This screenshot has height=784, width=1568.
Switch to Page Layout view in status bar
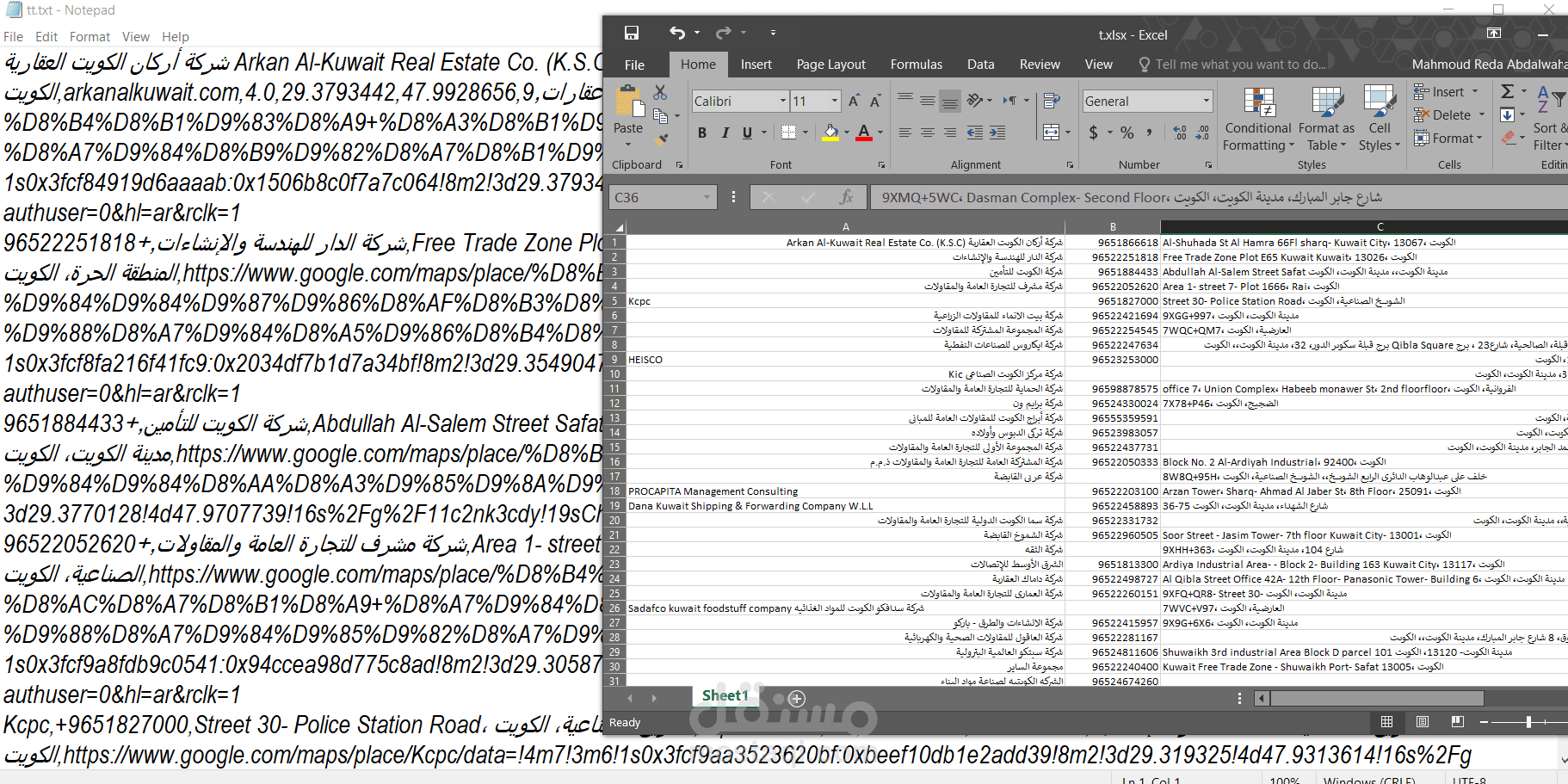click(1422, 722)
